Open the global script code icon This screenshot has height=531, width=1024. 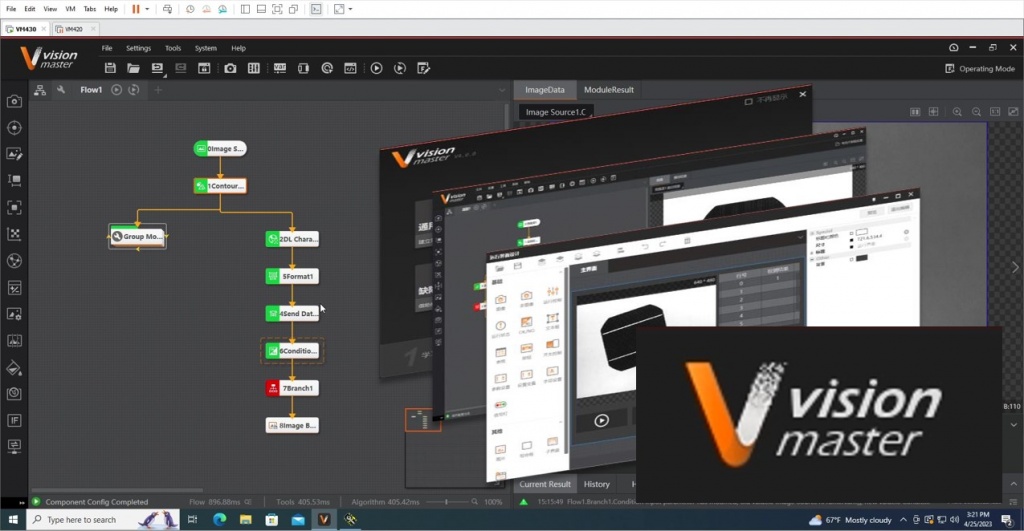point(350,68)
